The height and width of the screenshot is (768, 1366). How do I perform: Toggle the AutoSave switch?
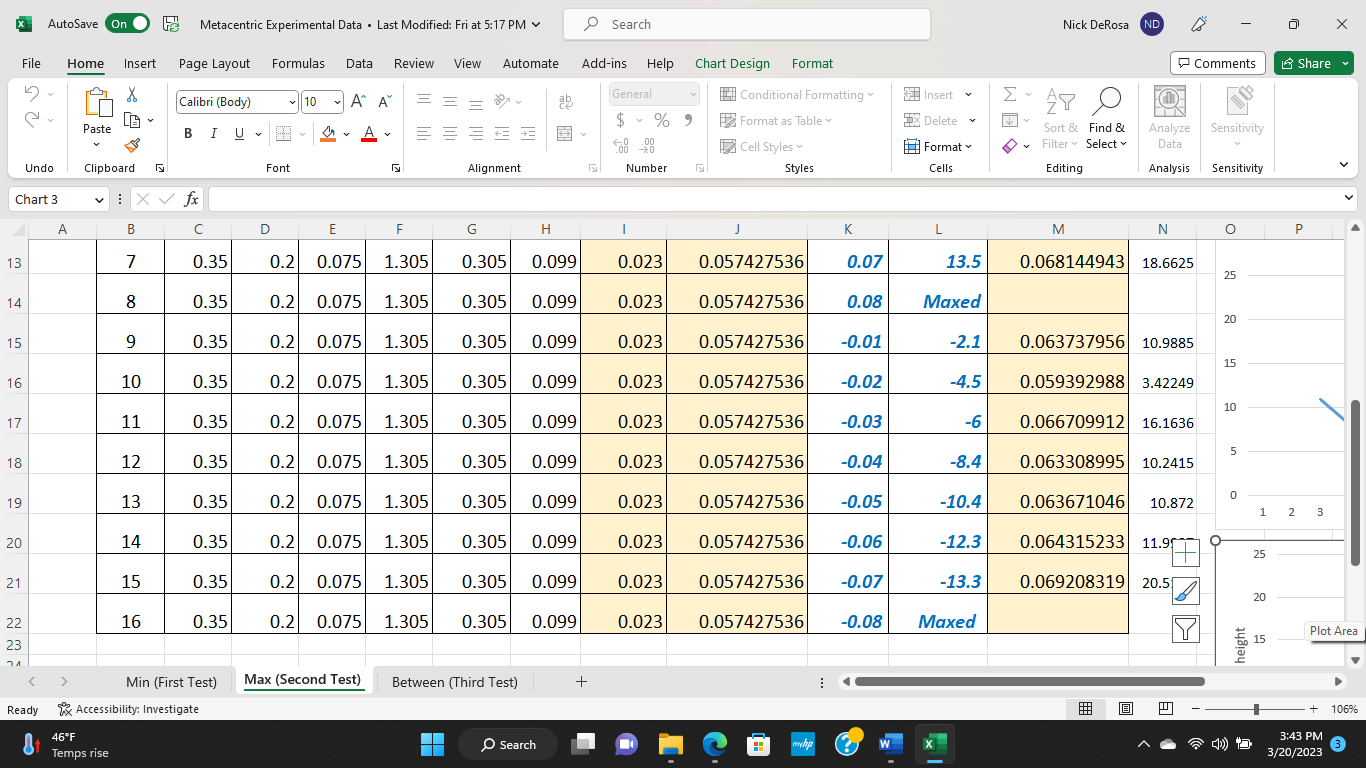point(127,24)
